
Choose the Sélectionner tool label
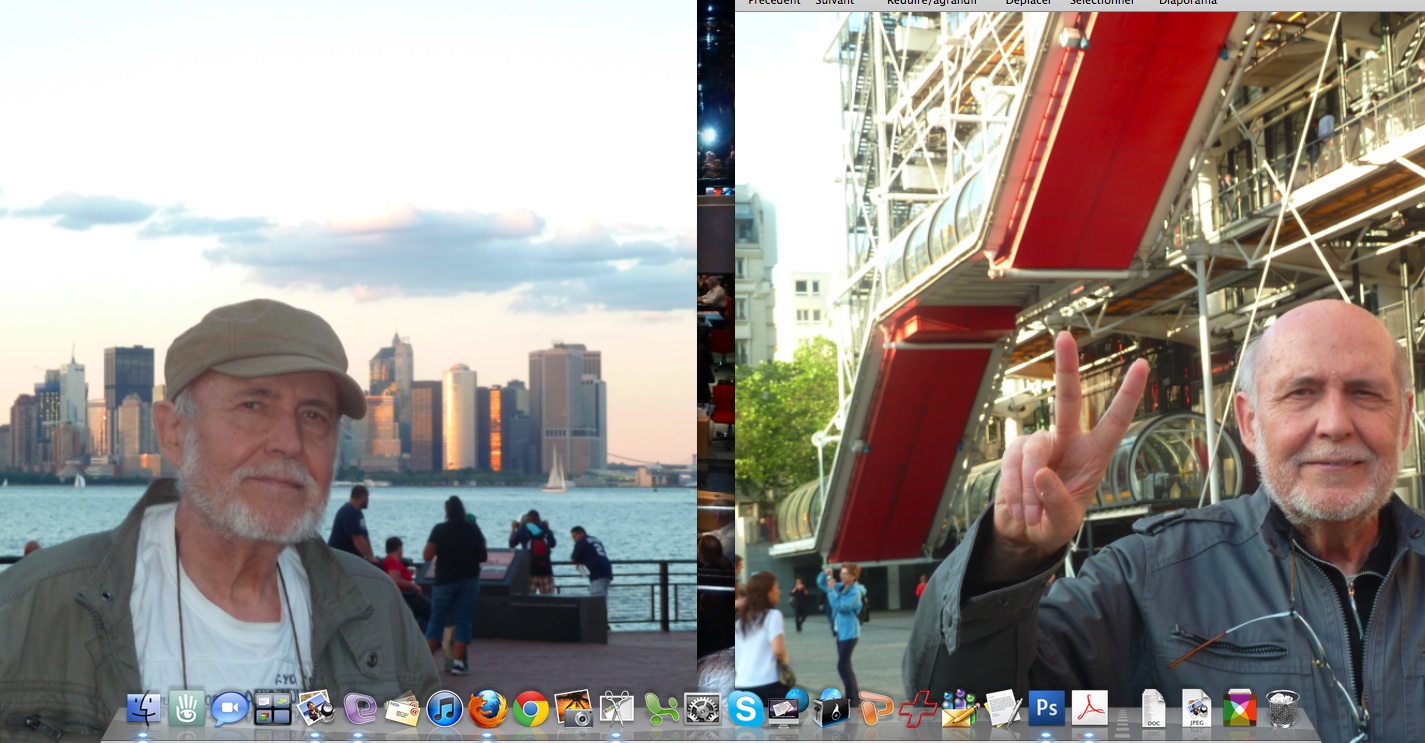pyautogui.click(x=1102, y=3)
